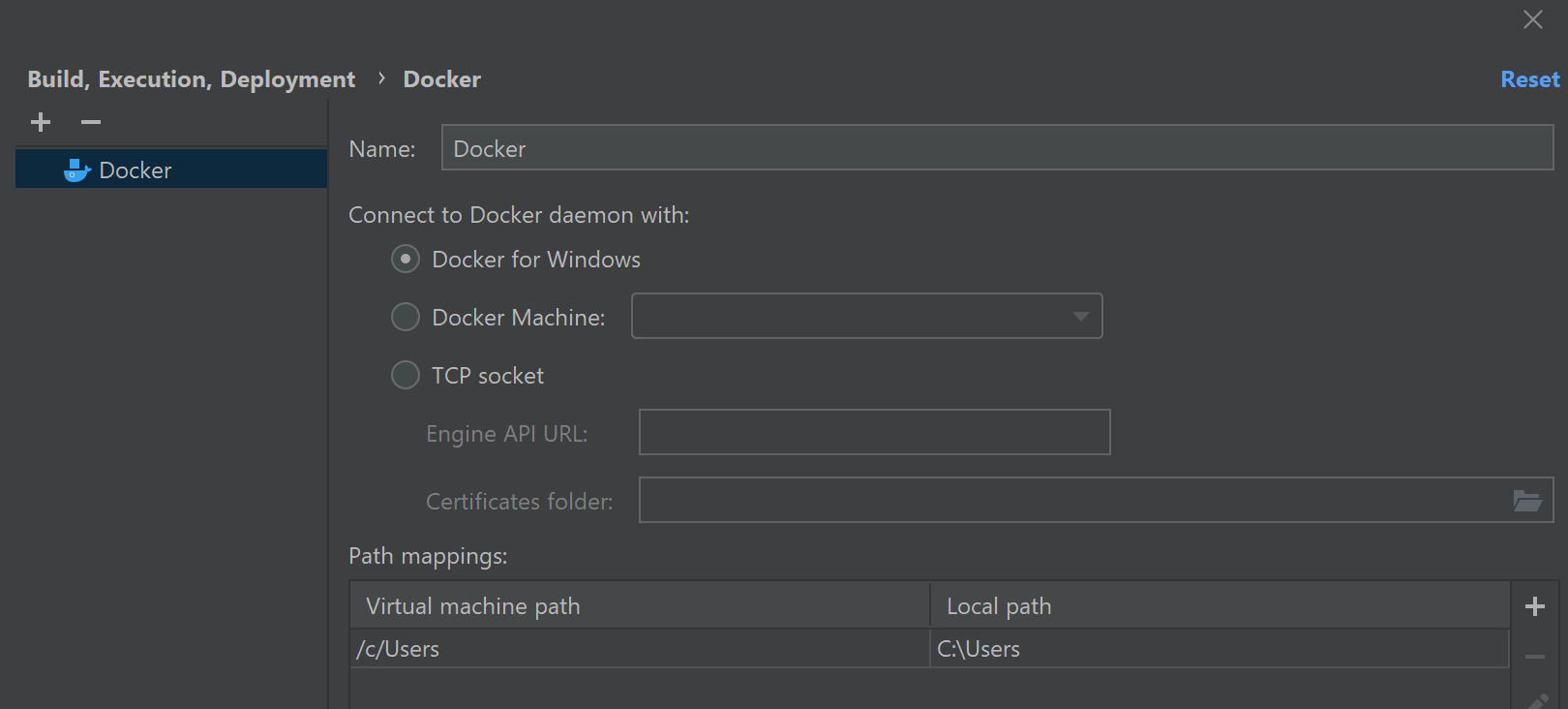
Task: Go to Build, Execution, Deployment breadcrumb
Action: (192, 79)
